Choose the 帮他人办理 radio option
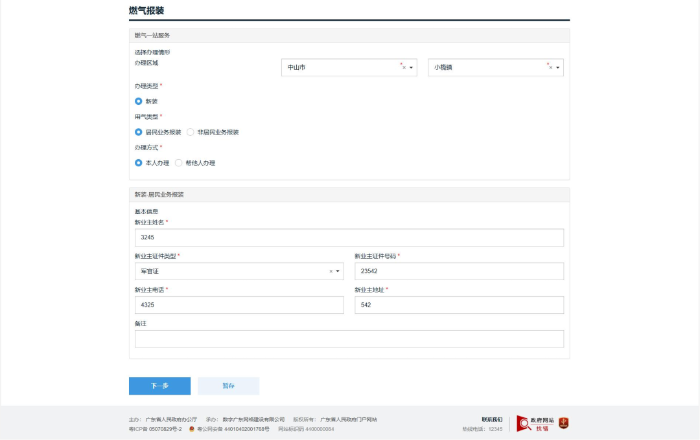The width and height of the screenshot is (700, 440). coord(178,162)
